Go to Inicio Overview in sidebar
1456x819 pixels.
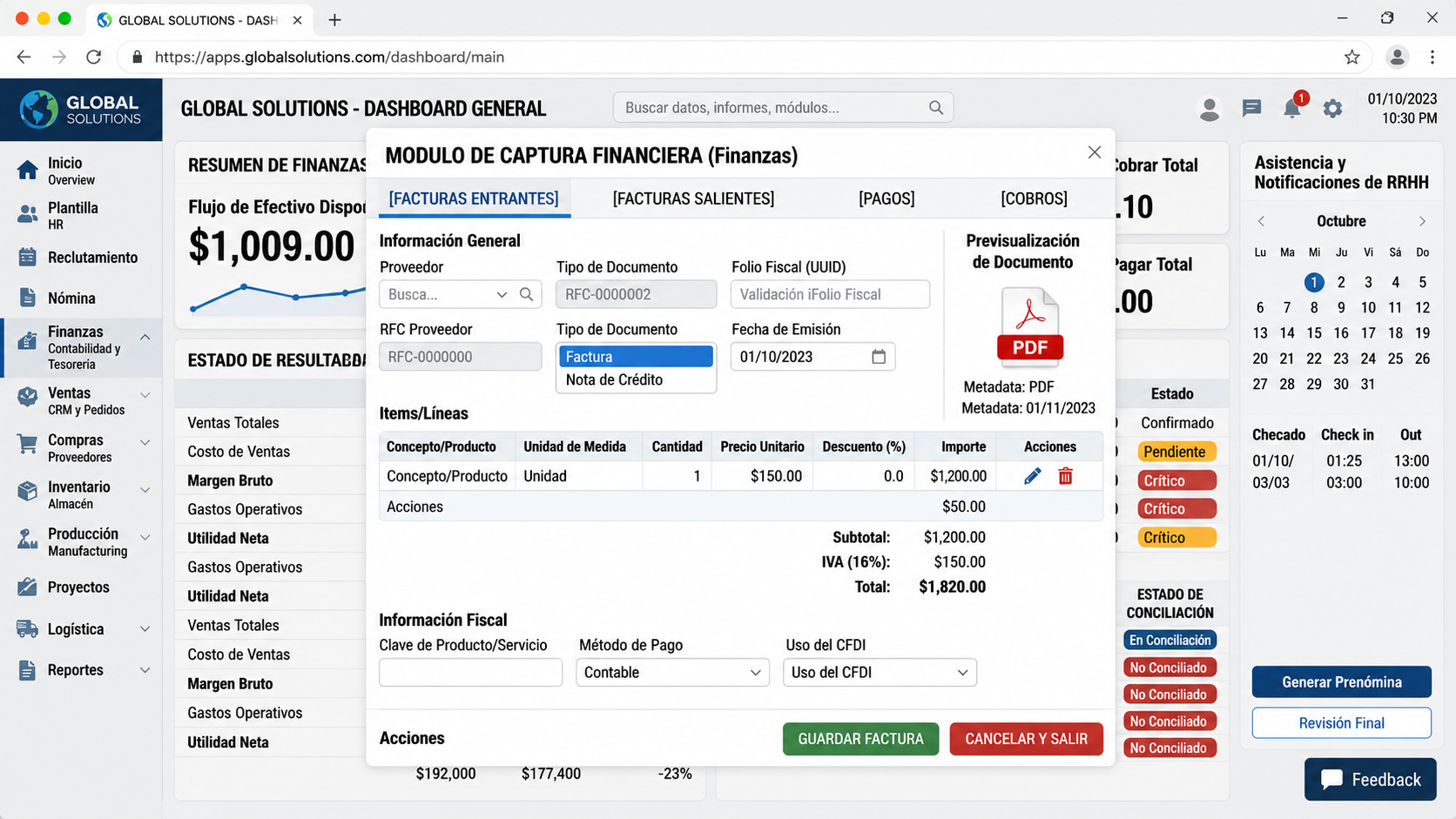81,171
